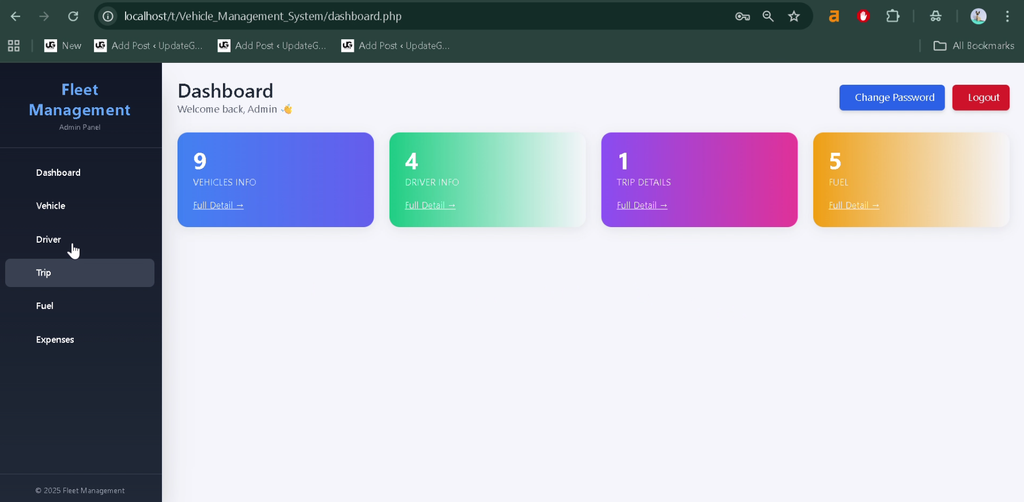The height and width of the screenshot is (502, 1024).
Task: Open Full Detail link under Vehicles Info
Action: tap(218, 205)
